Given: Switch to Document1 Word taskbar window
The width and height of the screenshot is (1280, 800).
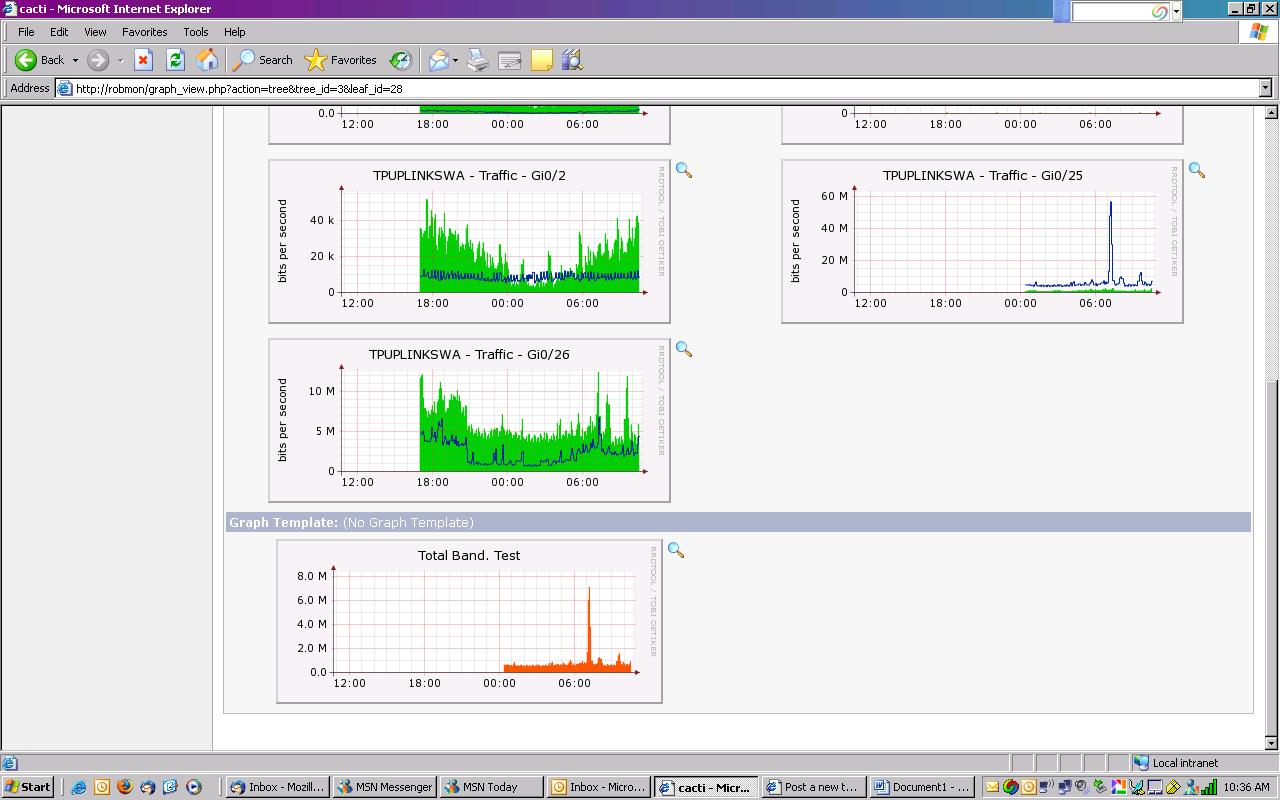Looking at the screenshot, I should point(921,787).
